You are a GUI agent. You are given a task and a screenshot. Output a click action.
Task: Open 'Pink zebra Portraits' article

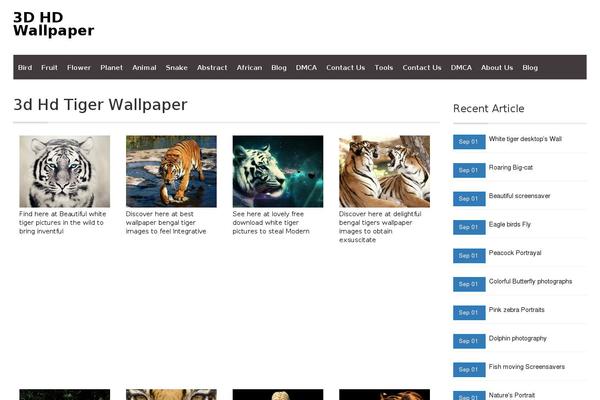516,310
